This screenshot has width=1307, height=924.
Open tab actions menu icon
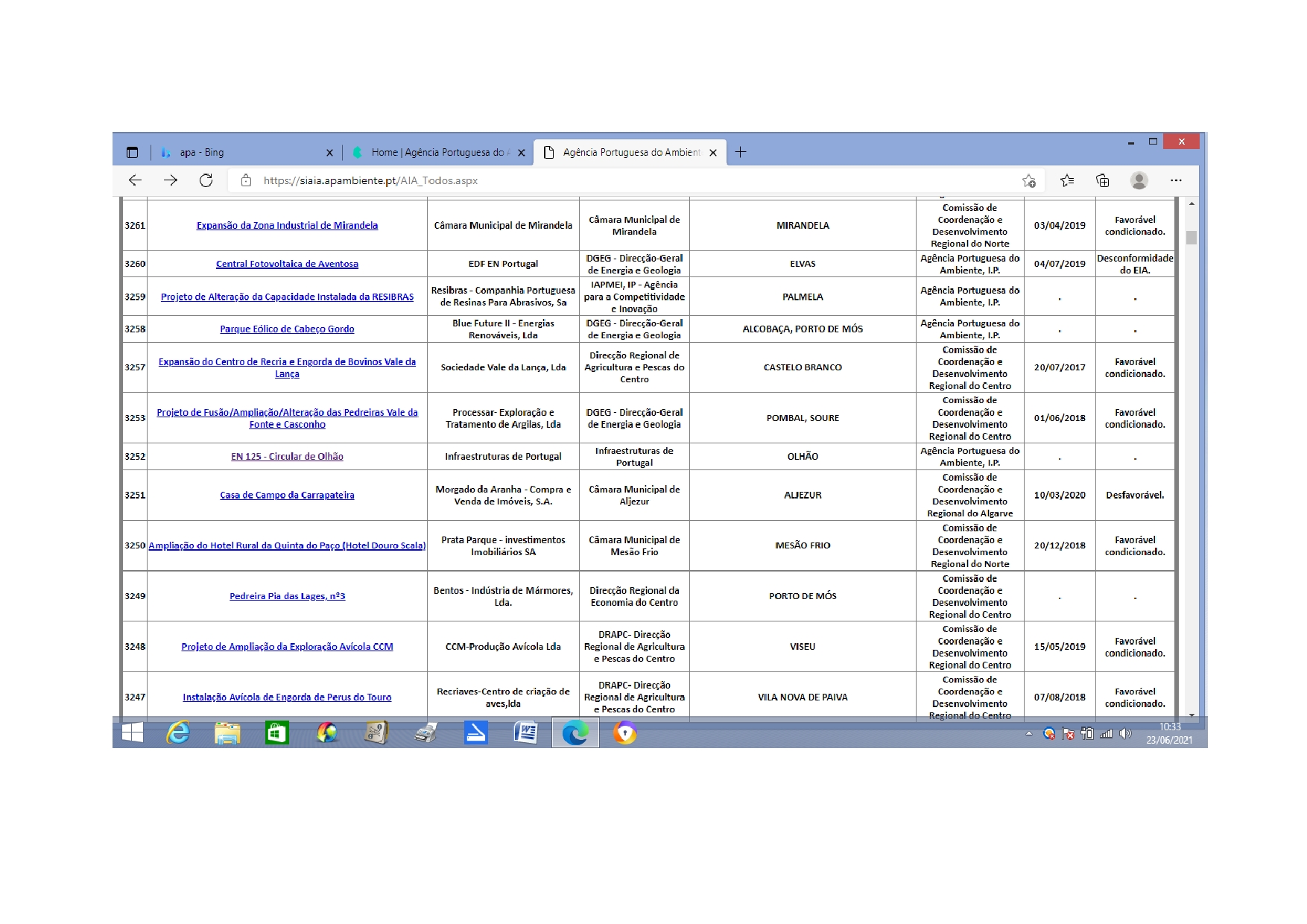(132, 153)
